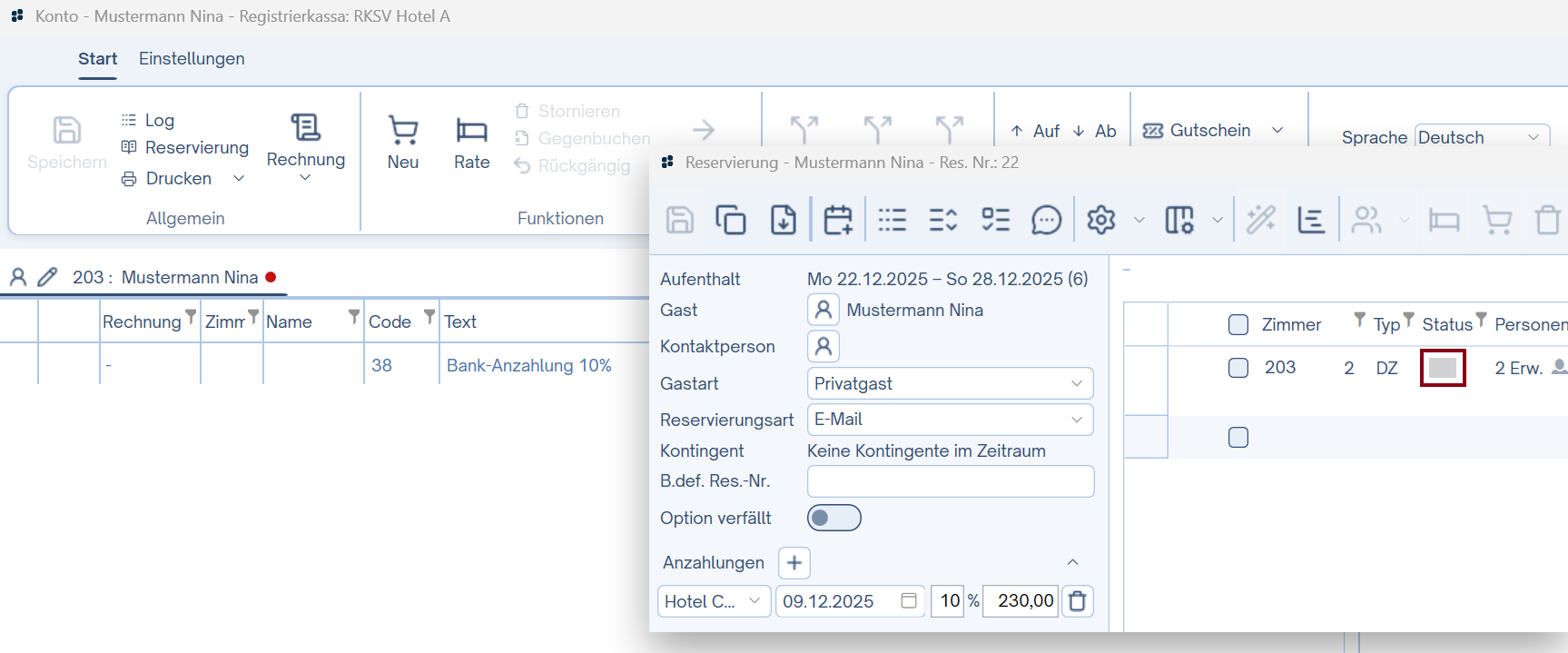This screenshot has width=1568, height=653.
Task: Click the copy reservation icon
Action: tap(731, 220)
